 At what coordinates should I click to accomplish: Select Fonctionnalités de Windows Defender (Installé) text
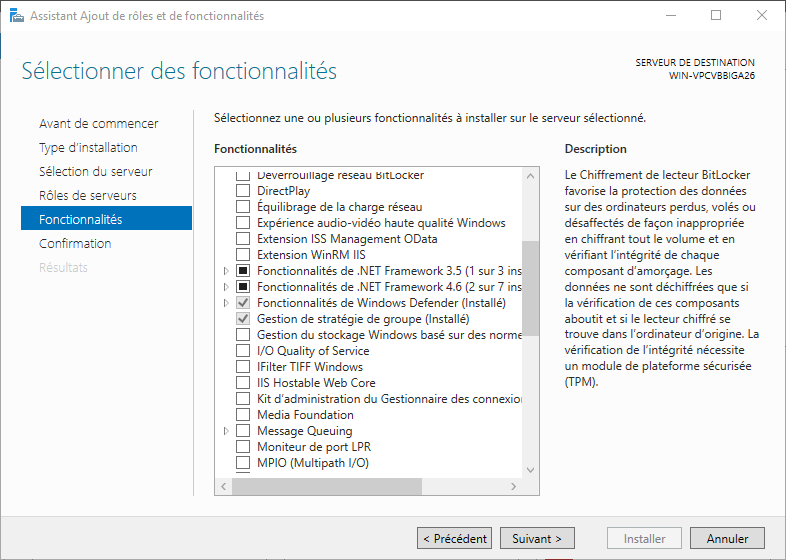click(381, 303)
